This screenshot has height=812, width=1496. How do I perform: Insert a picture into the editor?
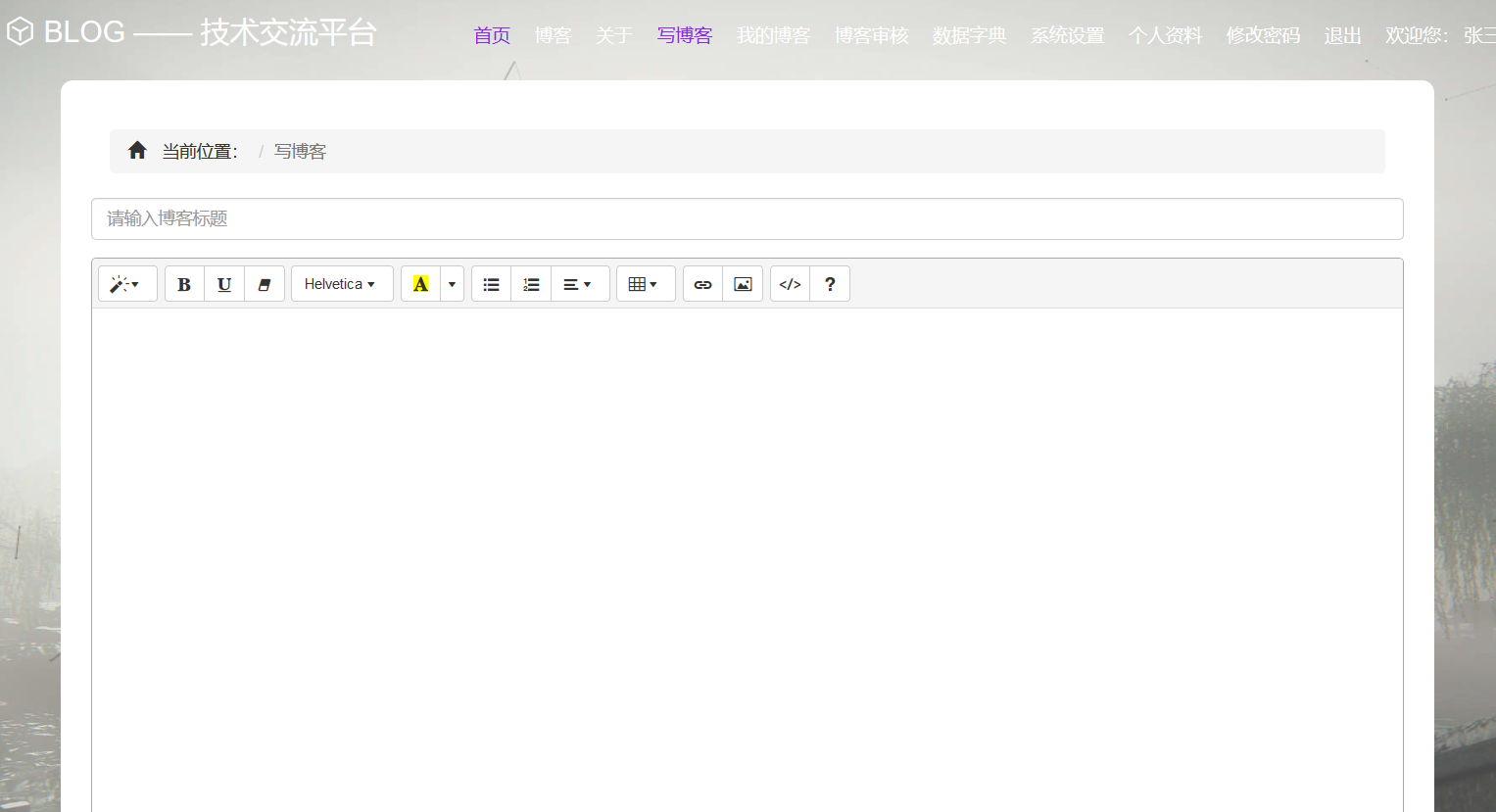(x=743, y=284)
